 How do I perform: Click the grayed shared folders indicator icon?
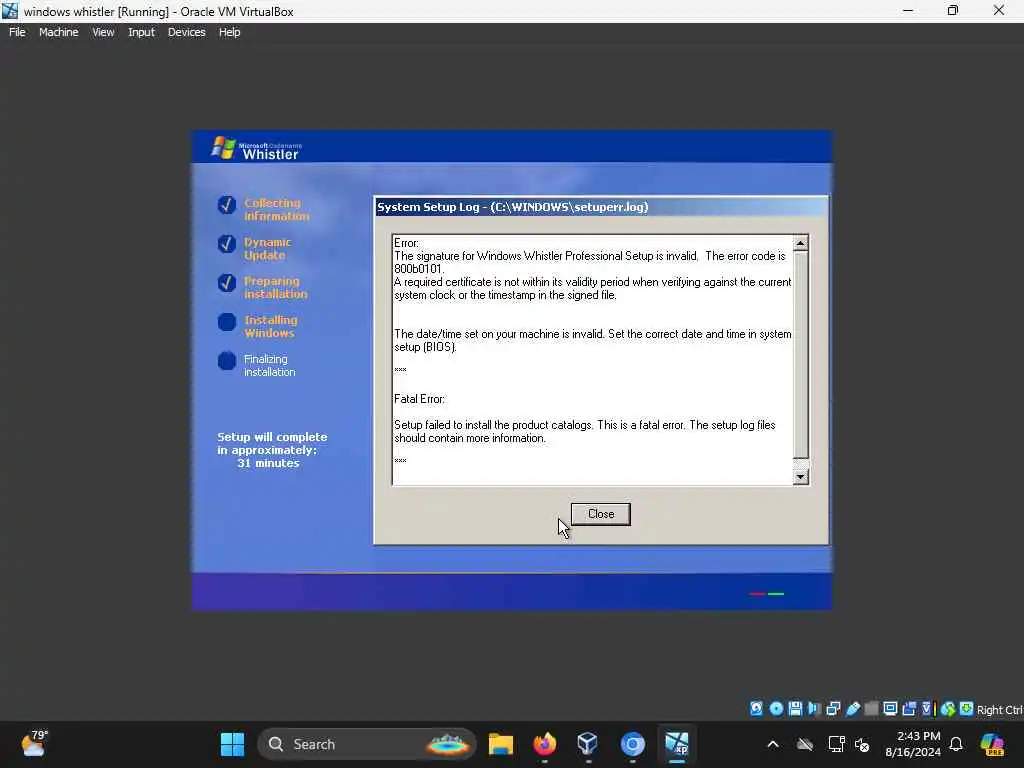pyautogui.click(x=871, y=709)
